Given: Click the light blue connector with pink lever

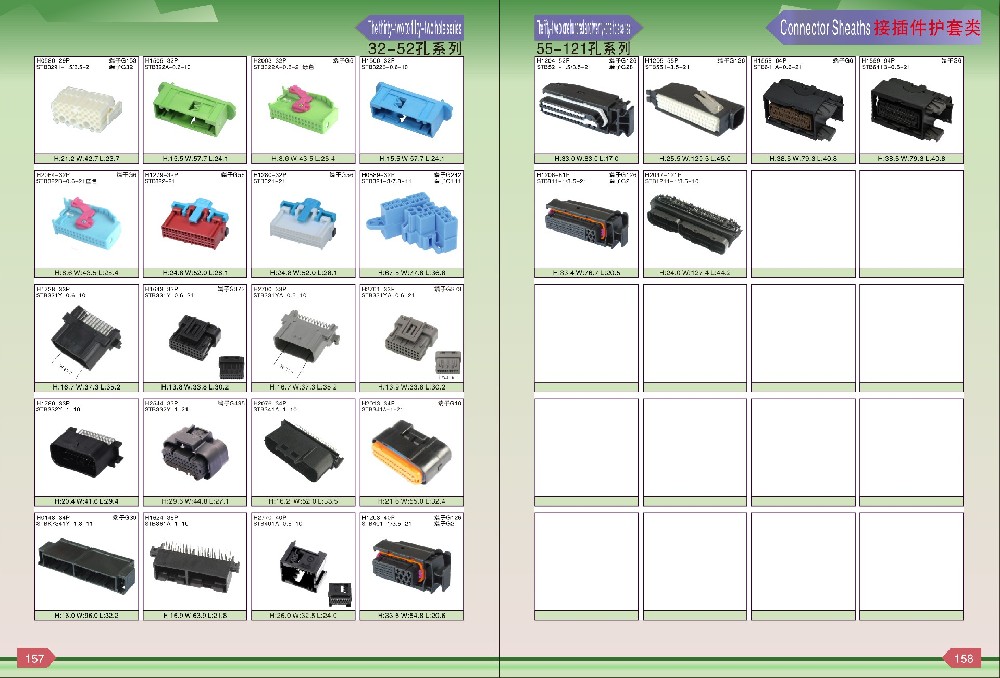Looking at the screenshot, I should click(85, 223).
